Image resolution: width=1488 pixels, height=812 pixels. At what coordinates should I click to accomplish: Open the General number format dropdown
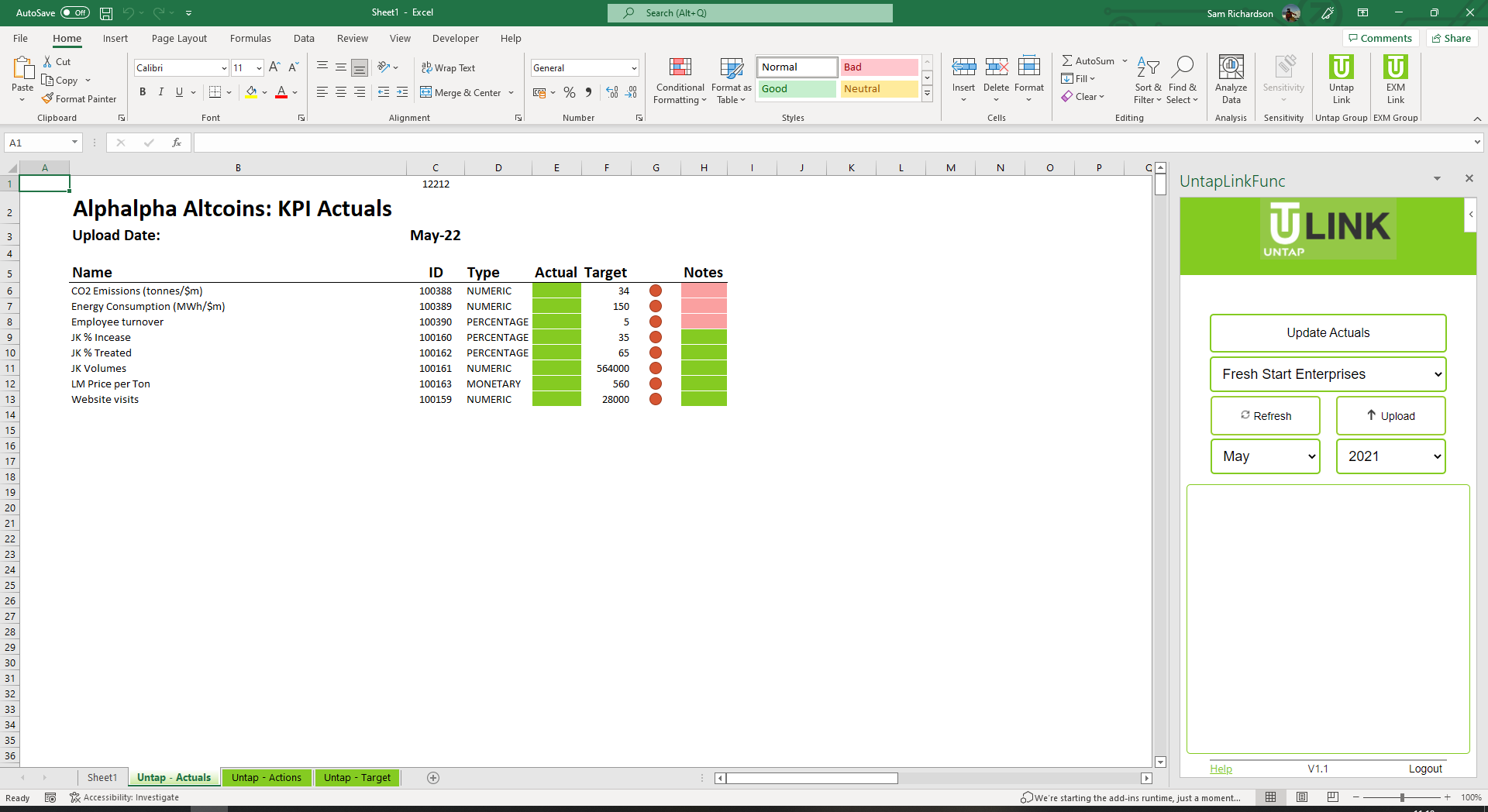pyautogui.click(x=634, y=68)
